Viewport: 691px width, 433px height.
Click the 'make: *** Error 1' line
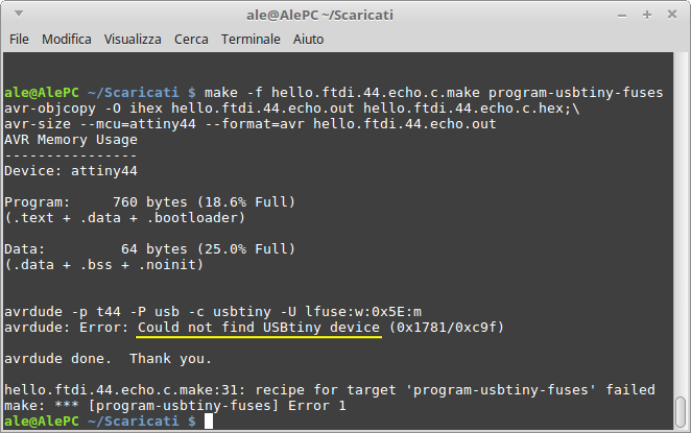175,406
